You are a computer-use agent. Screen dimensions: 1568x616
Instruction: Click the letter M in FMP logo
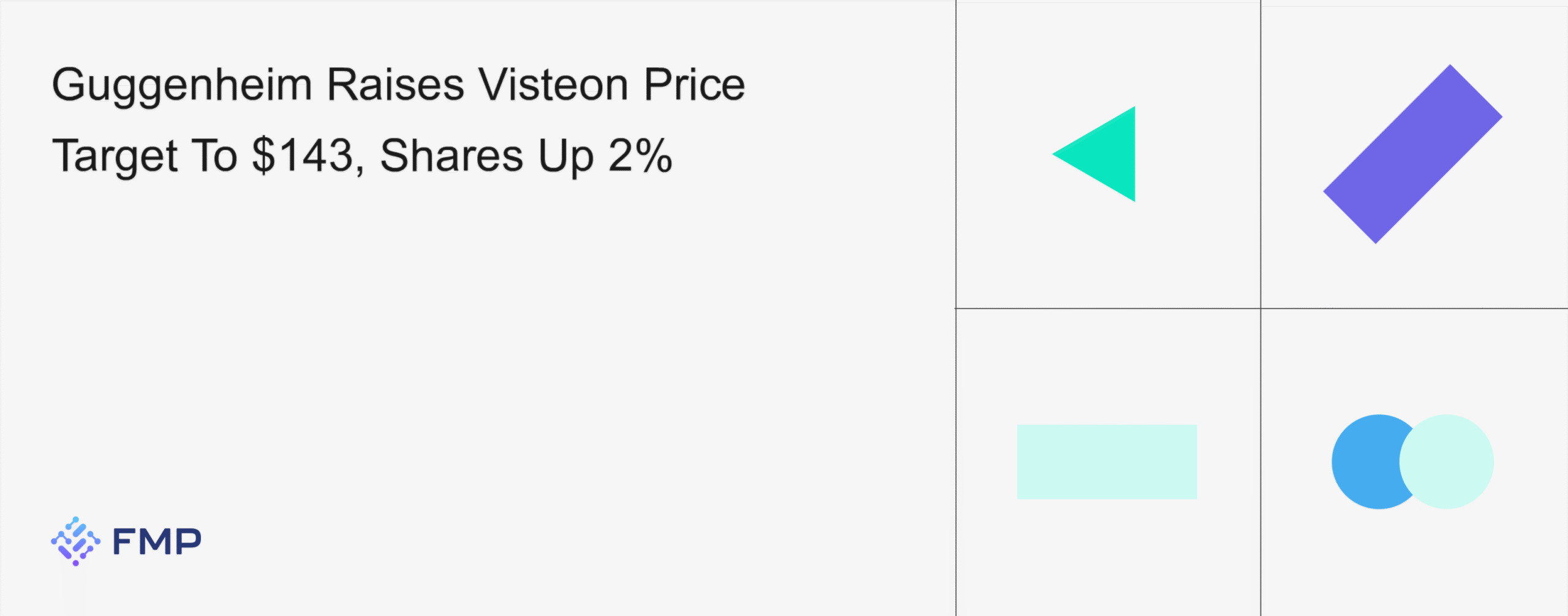point(156,542)
